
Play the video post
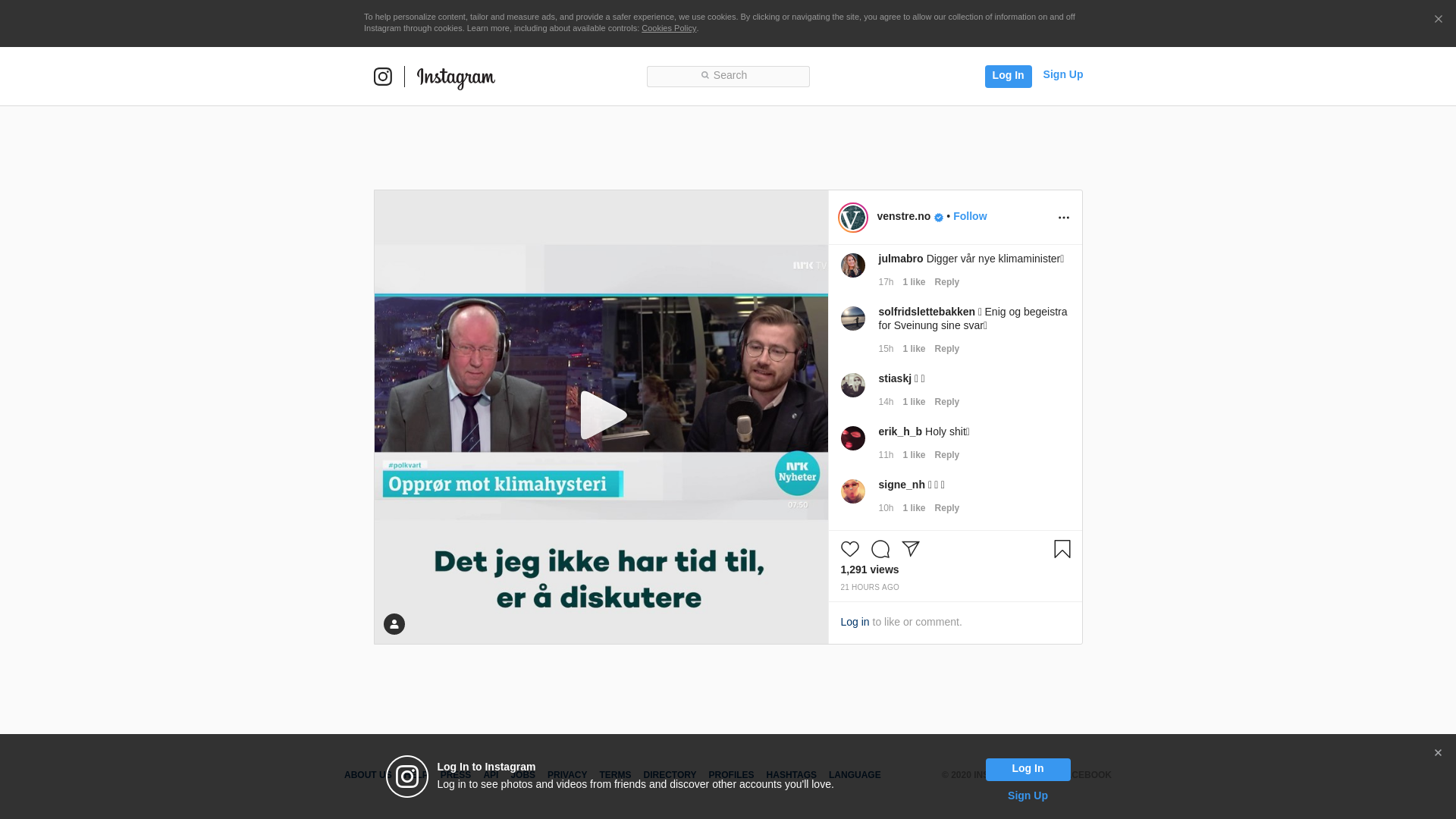pyautogui.click(x=603, y=415)
